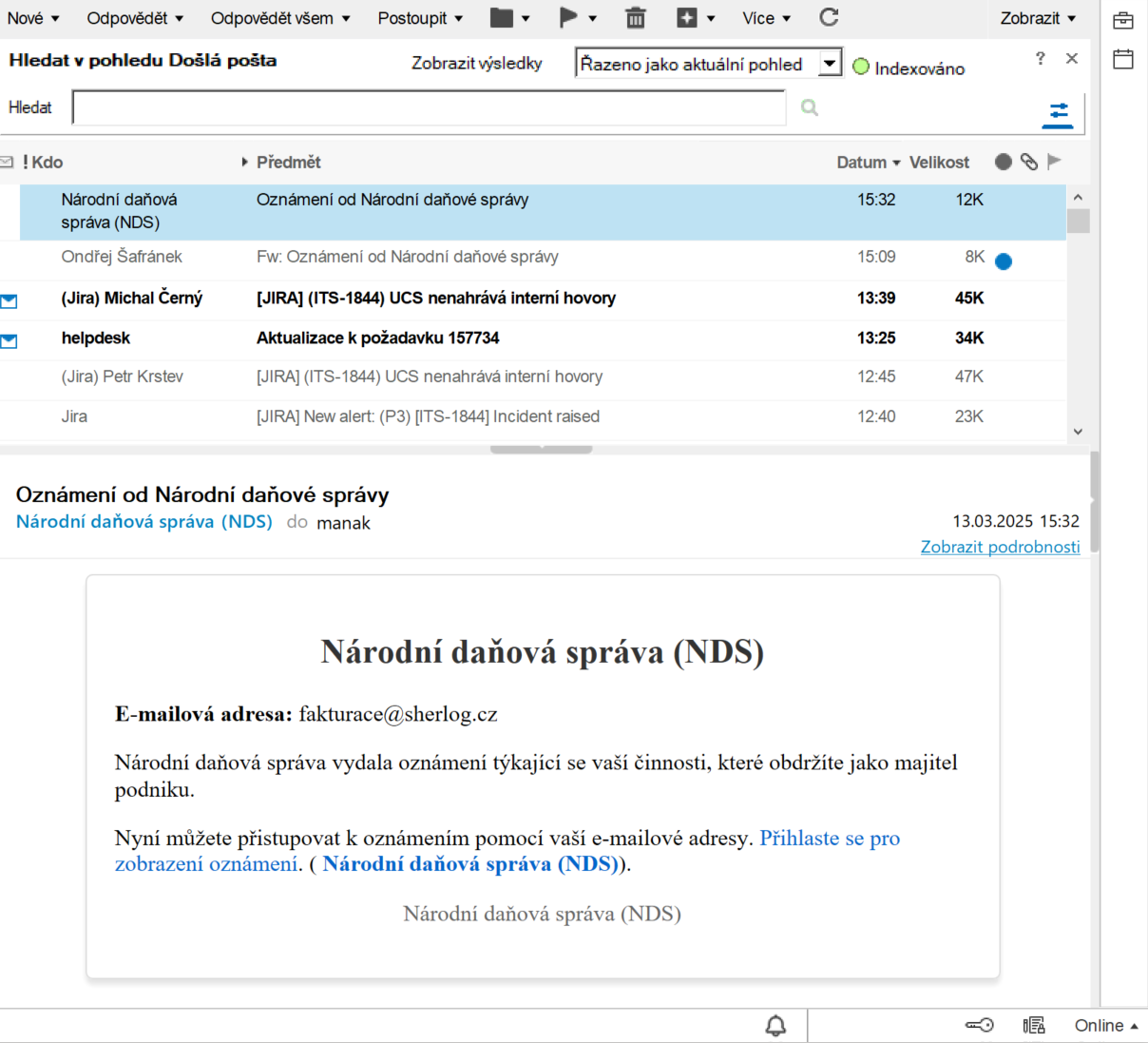
Task: Expand the Online status menu
Action: coord(1106,1025)
